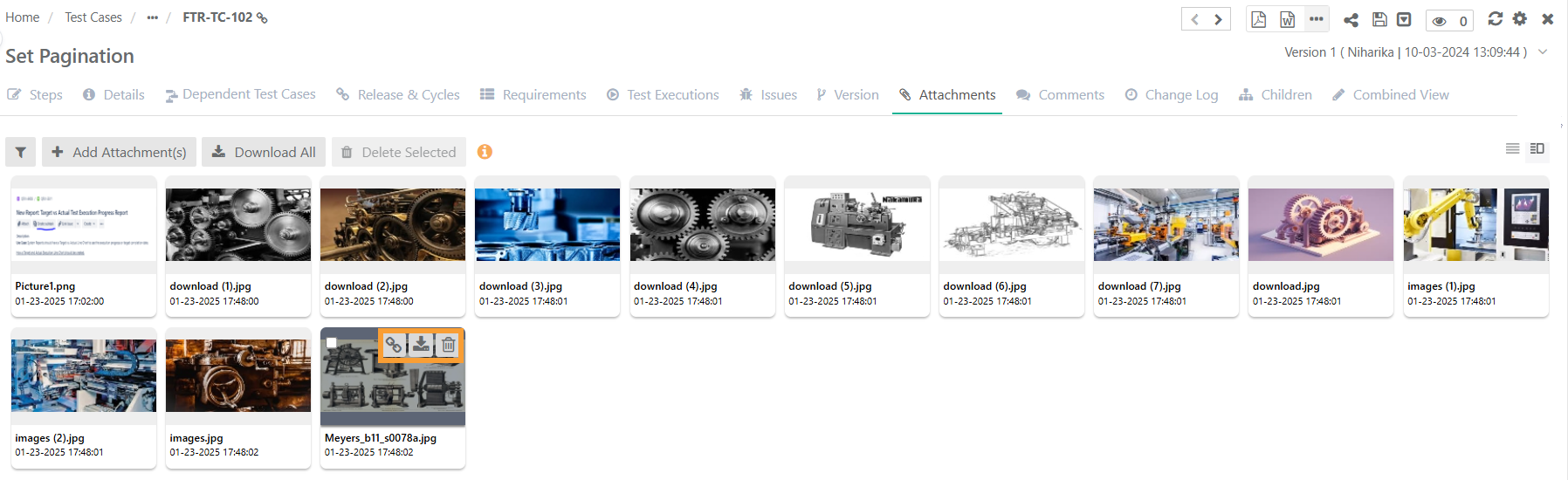Open the save options dropdown icon
The width and height of the screenshot is (1568, 480).
pyautogui.click(x=1404, y=19)
